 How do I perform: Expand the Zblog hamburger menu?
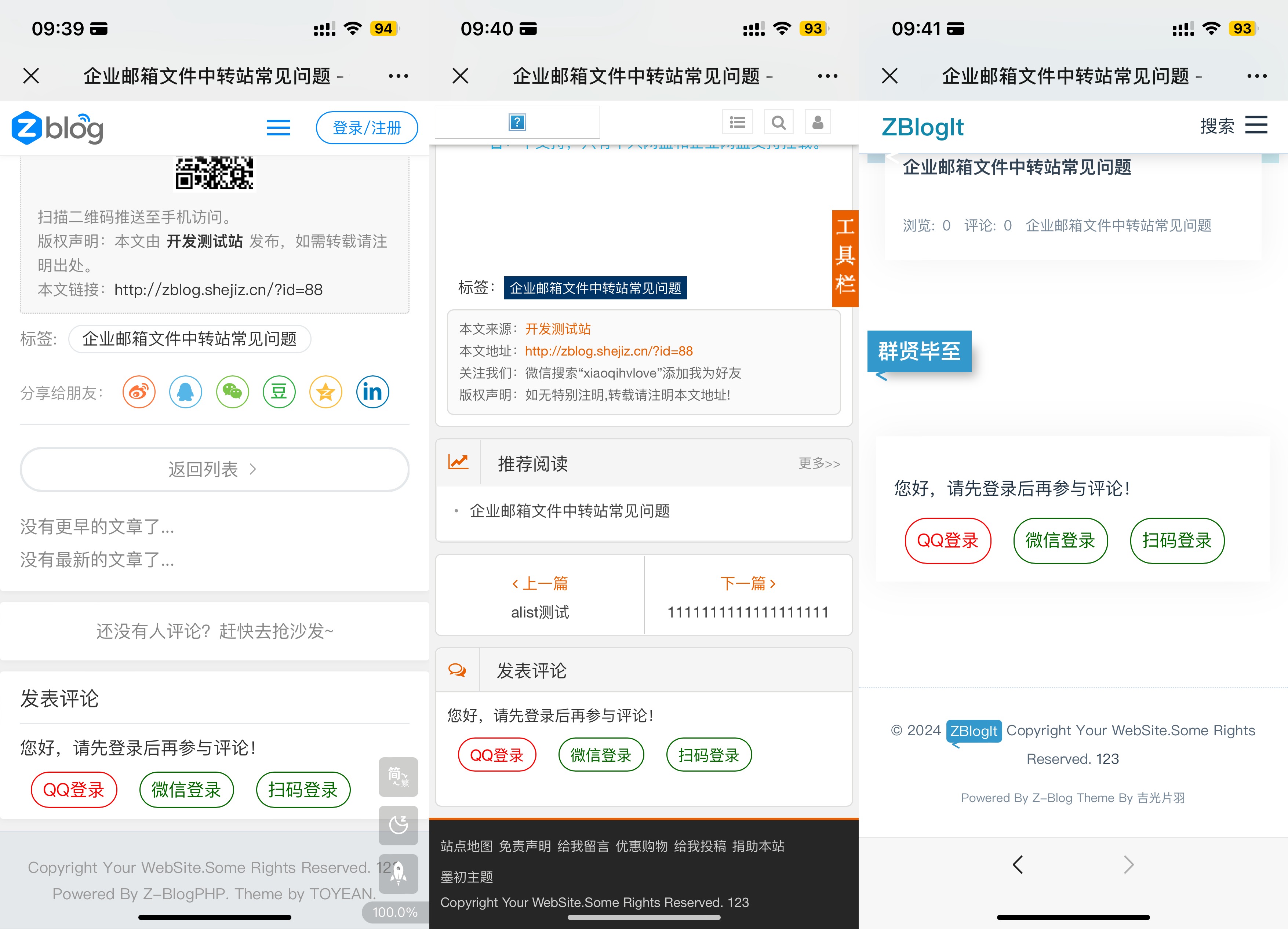278,128
